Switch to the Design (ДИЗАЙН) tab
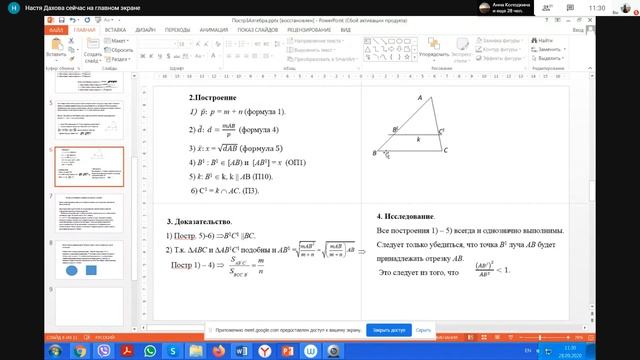640x360 pixels. click(145, 30)
